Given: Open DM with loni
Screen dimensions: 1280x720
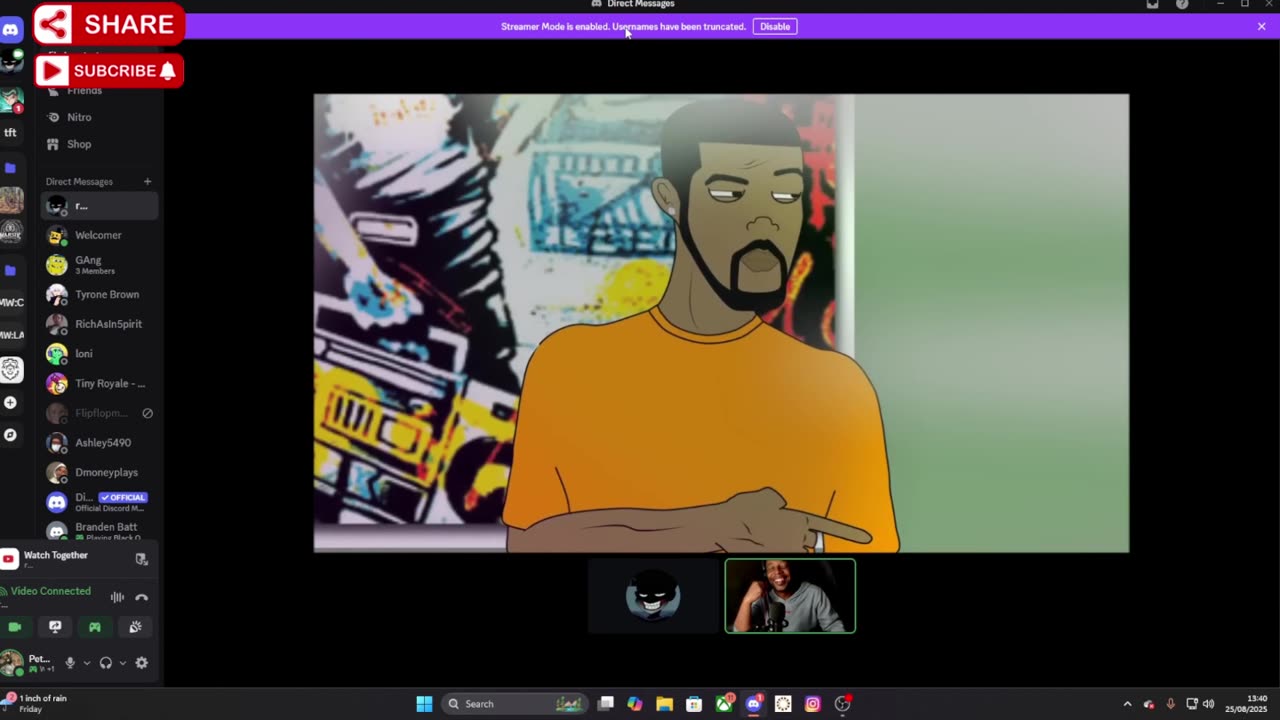Looking at the screenshot, I should (x=99, y=353).
